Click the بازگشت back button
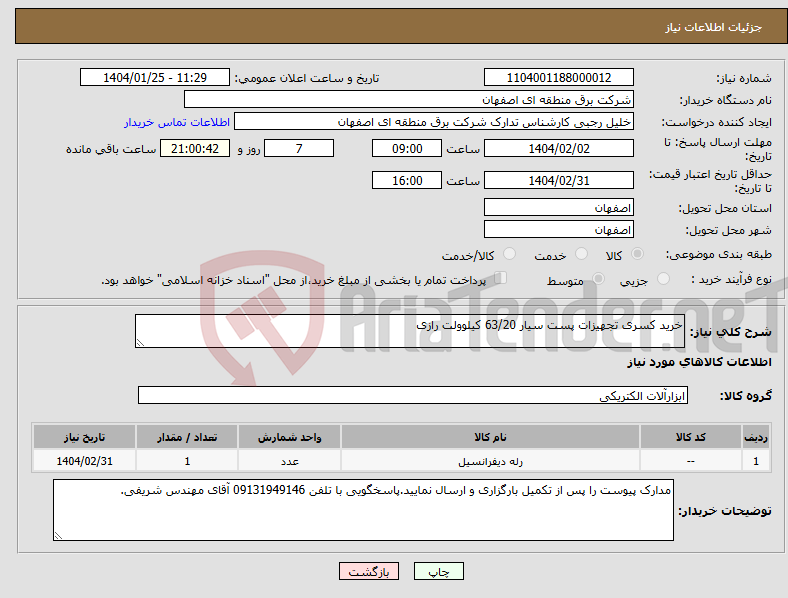 369,571
